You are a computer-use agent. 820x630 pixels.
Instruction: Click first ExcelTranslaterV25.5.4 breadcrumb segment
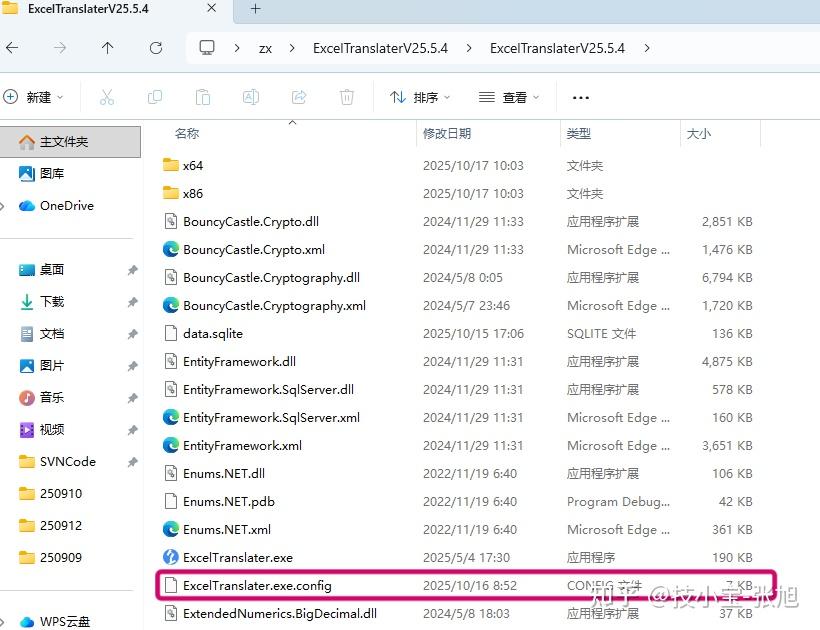[x=380, y=48]
